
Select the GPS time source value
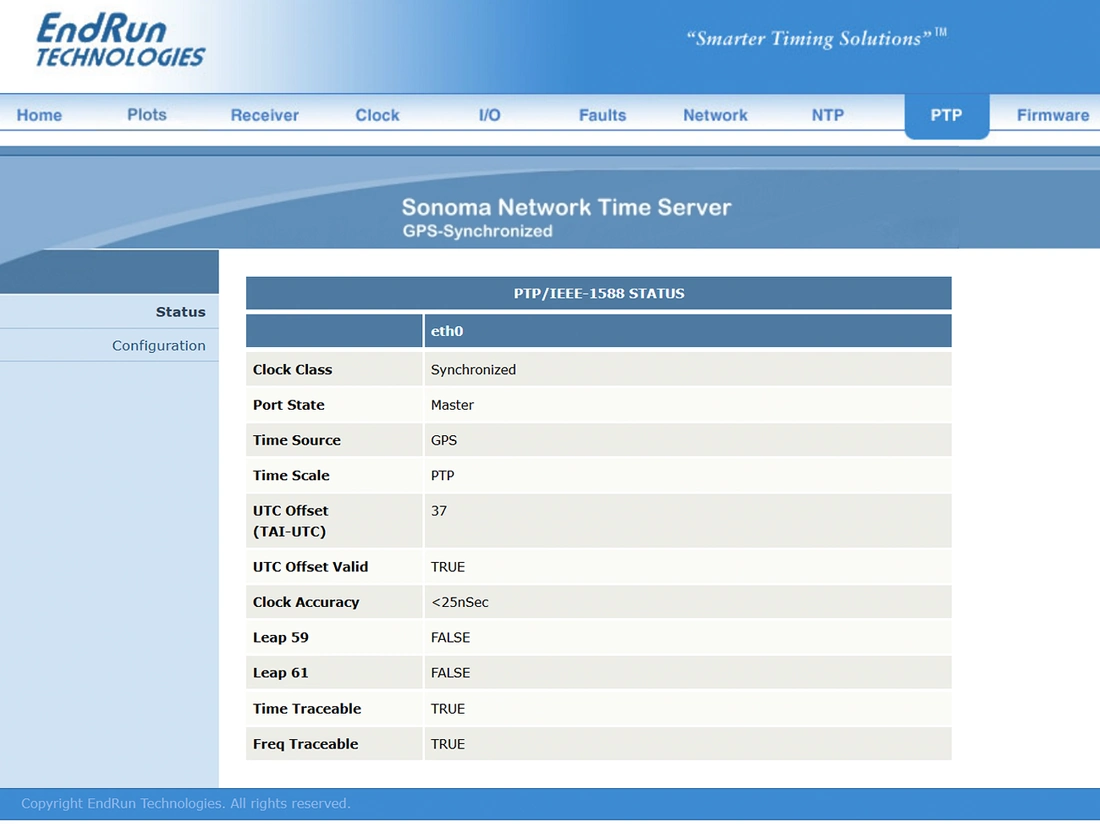tap(443, 440)
